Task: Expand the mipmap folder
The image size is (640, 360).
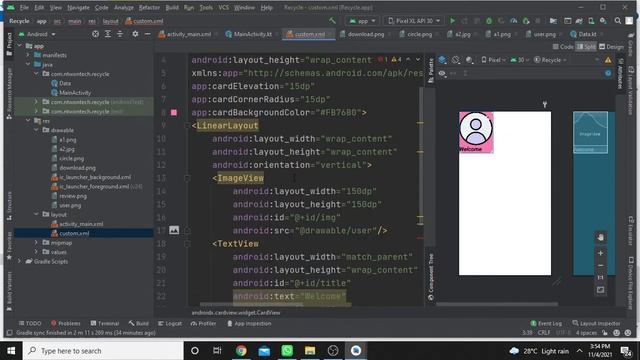Action: tap(36, 243)
